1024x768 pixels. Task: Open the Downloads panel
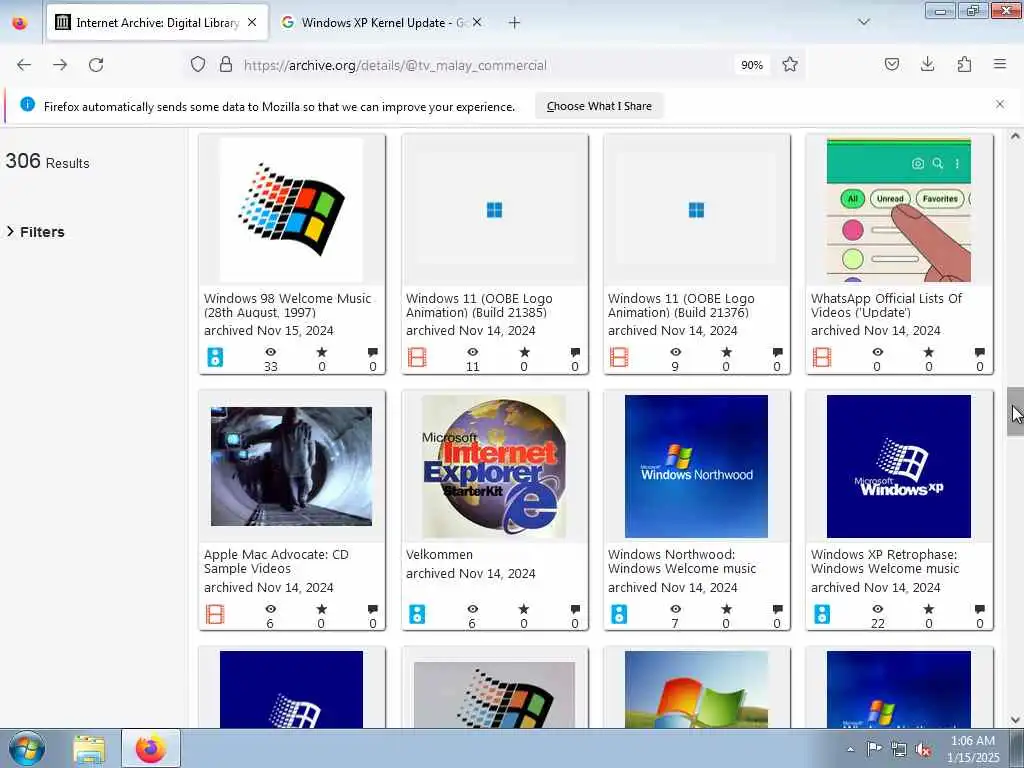927,64
